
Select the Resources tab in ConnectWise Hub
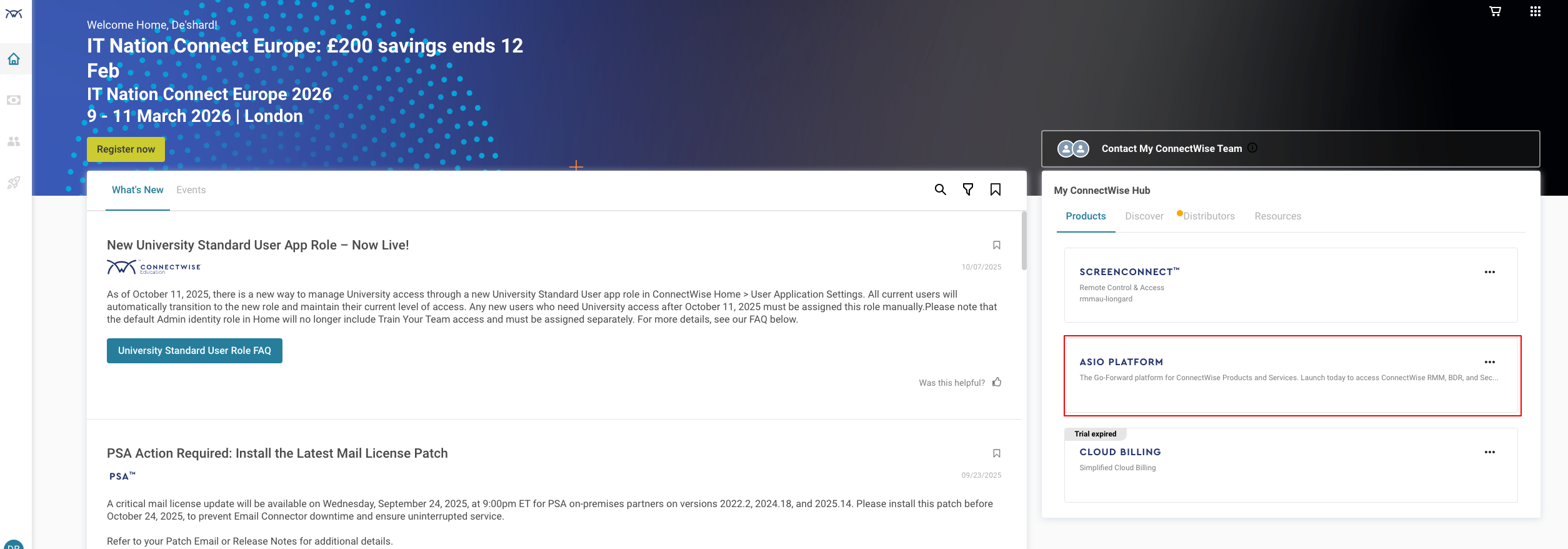[x=1277, y=216]
